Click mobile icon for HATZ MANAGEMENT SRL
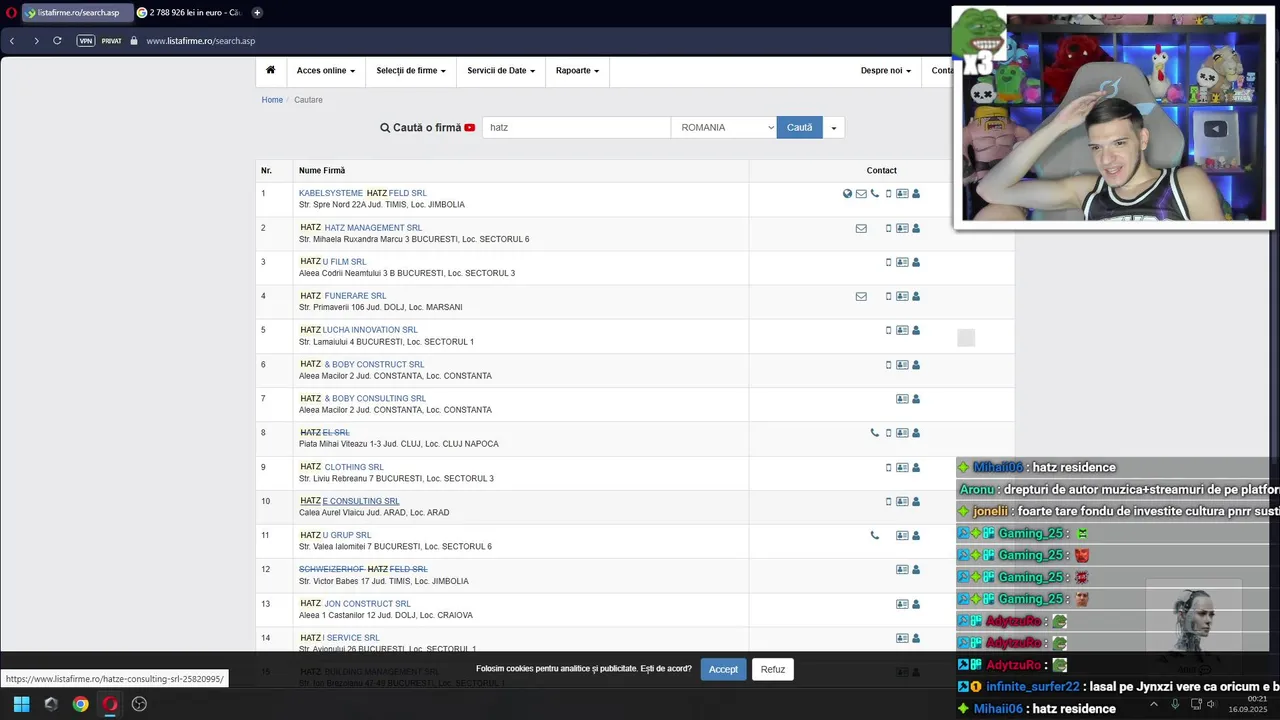Screen dimensions: 1280x720 click(x=888, y=228)
